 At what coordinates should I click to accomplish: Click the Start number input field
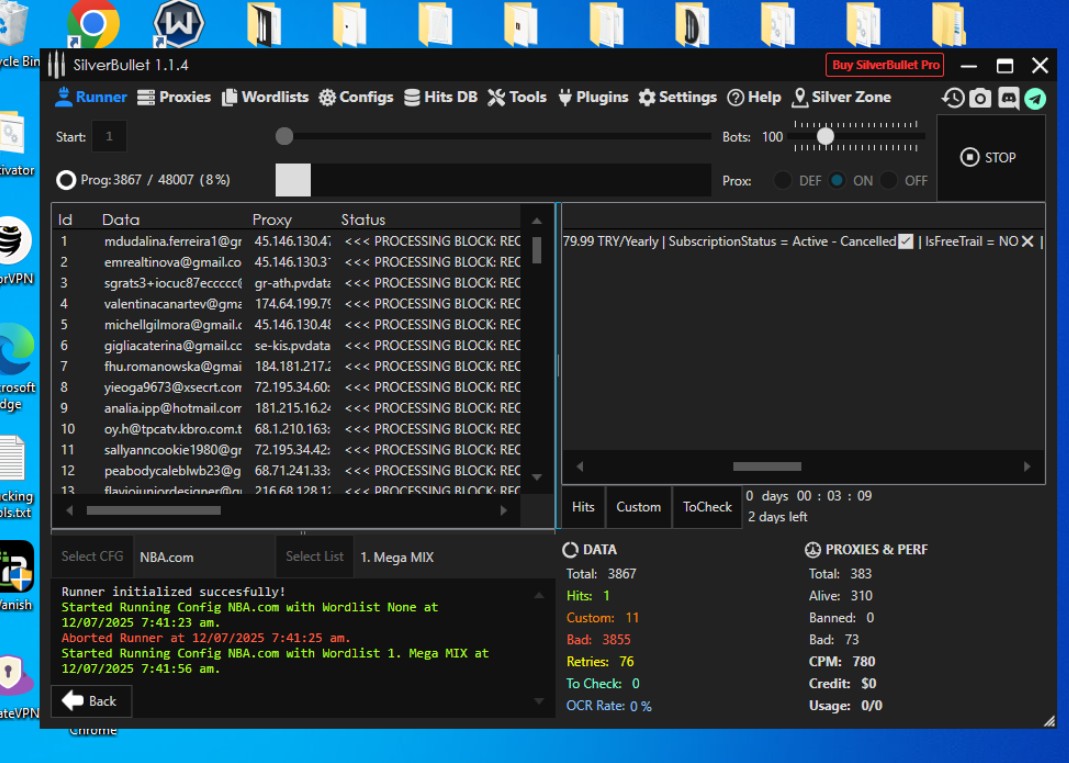click(x=109, y=136)
